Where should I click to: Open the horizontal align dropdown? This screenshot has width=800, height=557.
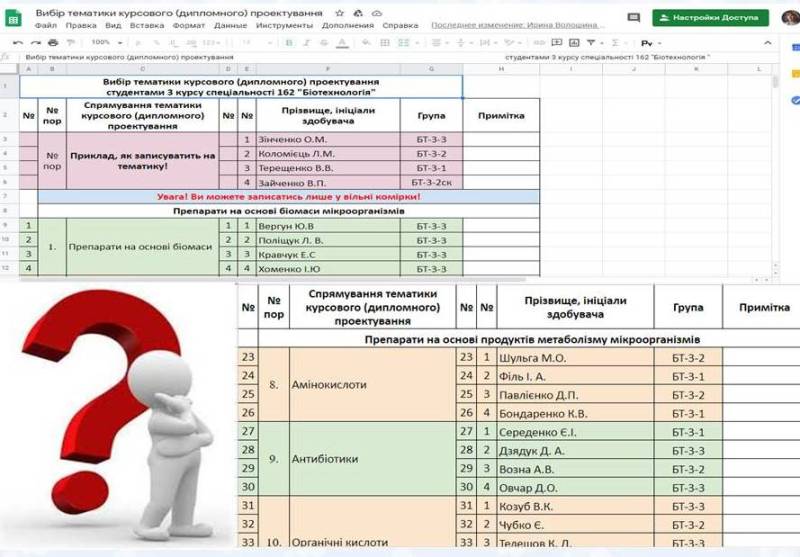pyautogui.click(x=439, y=43)
